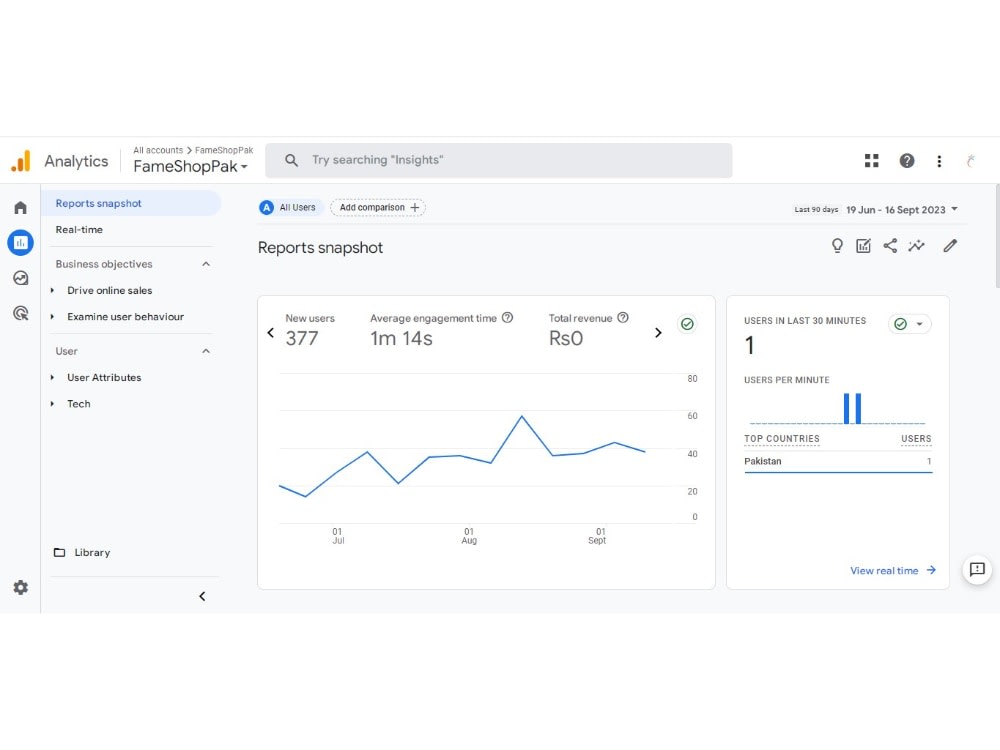Follow the View real time link
This screenshot has width=1000, height=750.
[x=893, y=570]
